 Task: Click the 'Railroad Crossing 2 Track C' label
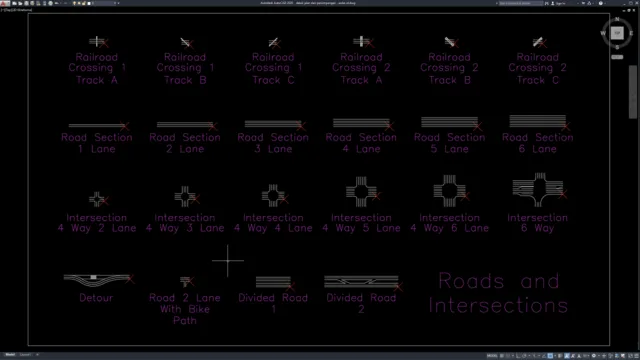coord(538,68)
